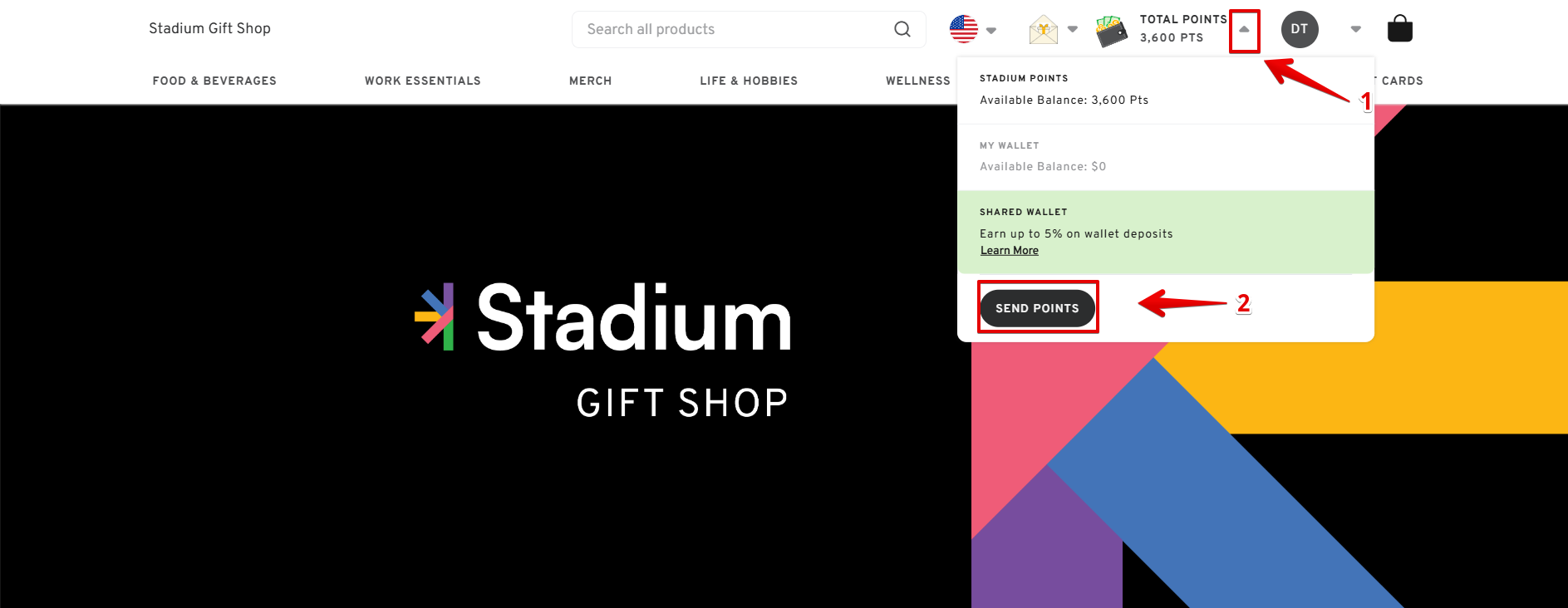Collapse the Total Points dropdown arrow
The height and width of the screenshot is (608, 1568).
(x=1244, y=29)
